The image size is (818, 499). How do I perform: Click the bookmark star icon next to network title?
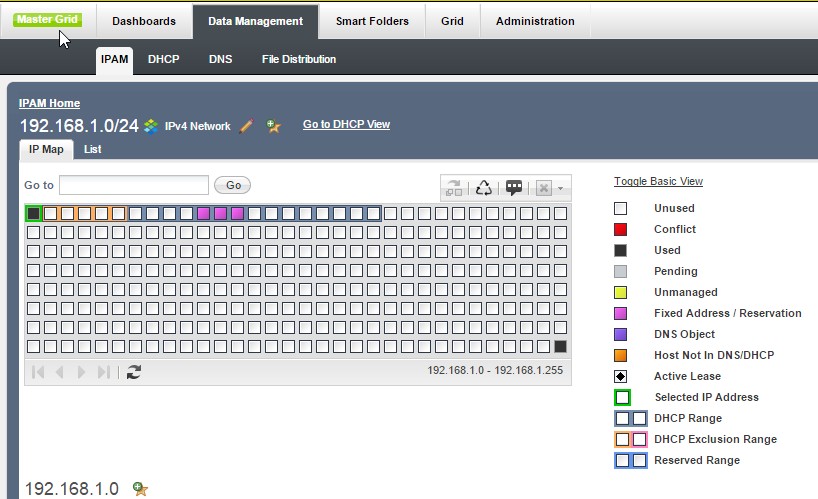(272, 126)
